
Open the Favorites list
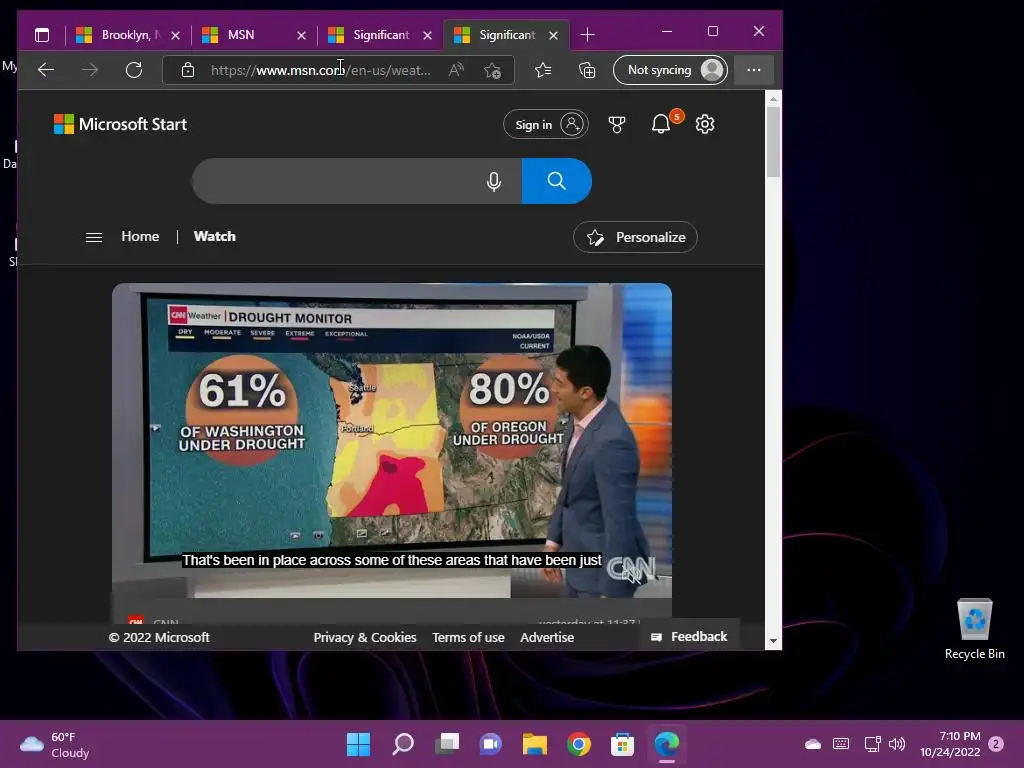[x=543, y=70]
